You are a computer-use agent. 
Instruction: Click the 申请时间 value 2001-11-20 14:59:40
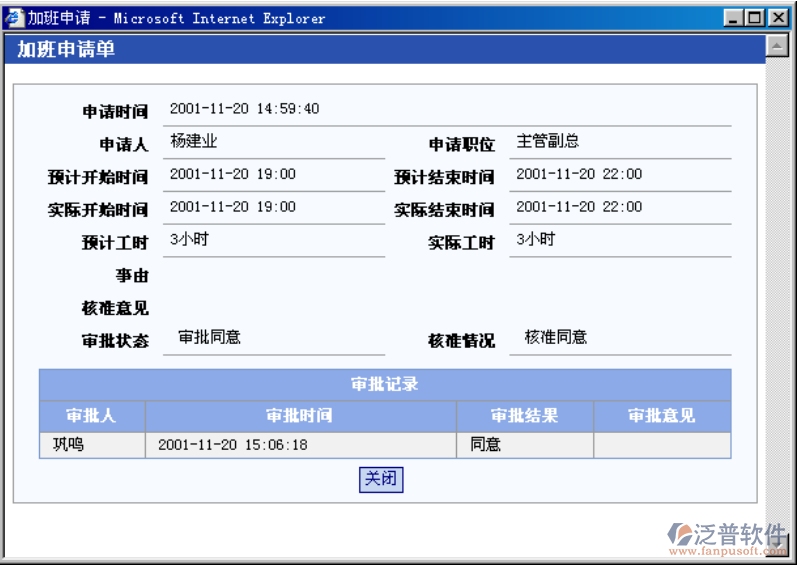(244, 109)
